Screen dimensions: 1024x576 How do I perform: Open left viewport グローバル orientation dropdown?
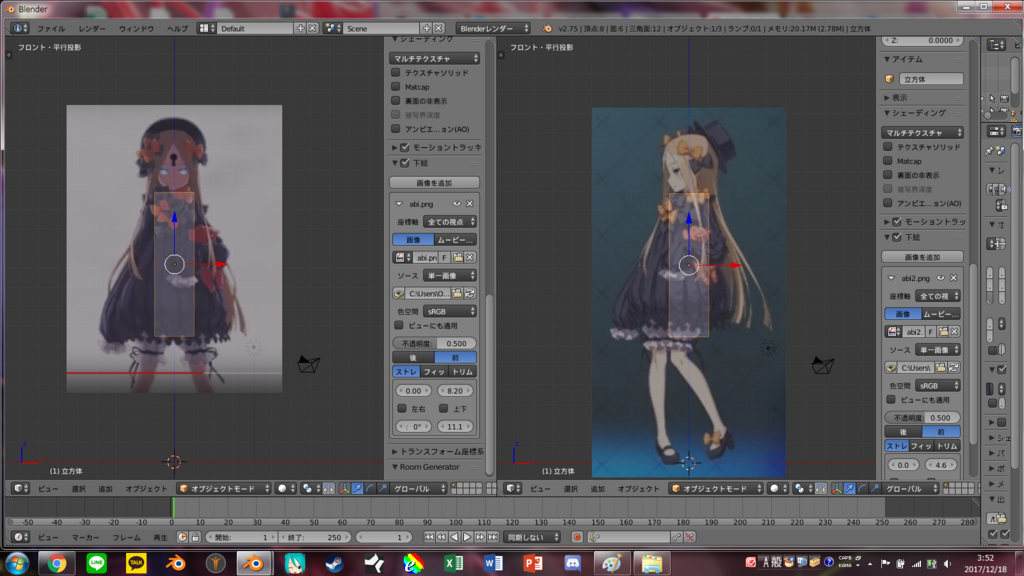418,488
